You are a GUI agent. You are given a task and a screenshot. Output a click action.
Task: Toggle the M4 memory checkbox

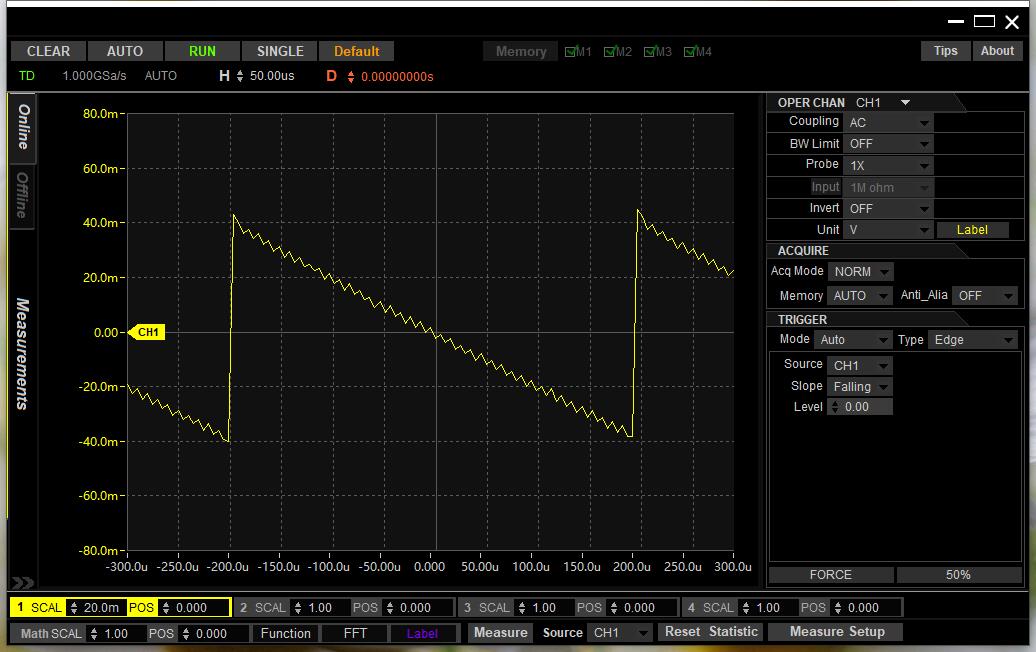[x=690, y=52]
